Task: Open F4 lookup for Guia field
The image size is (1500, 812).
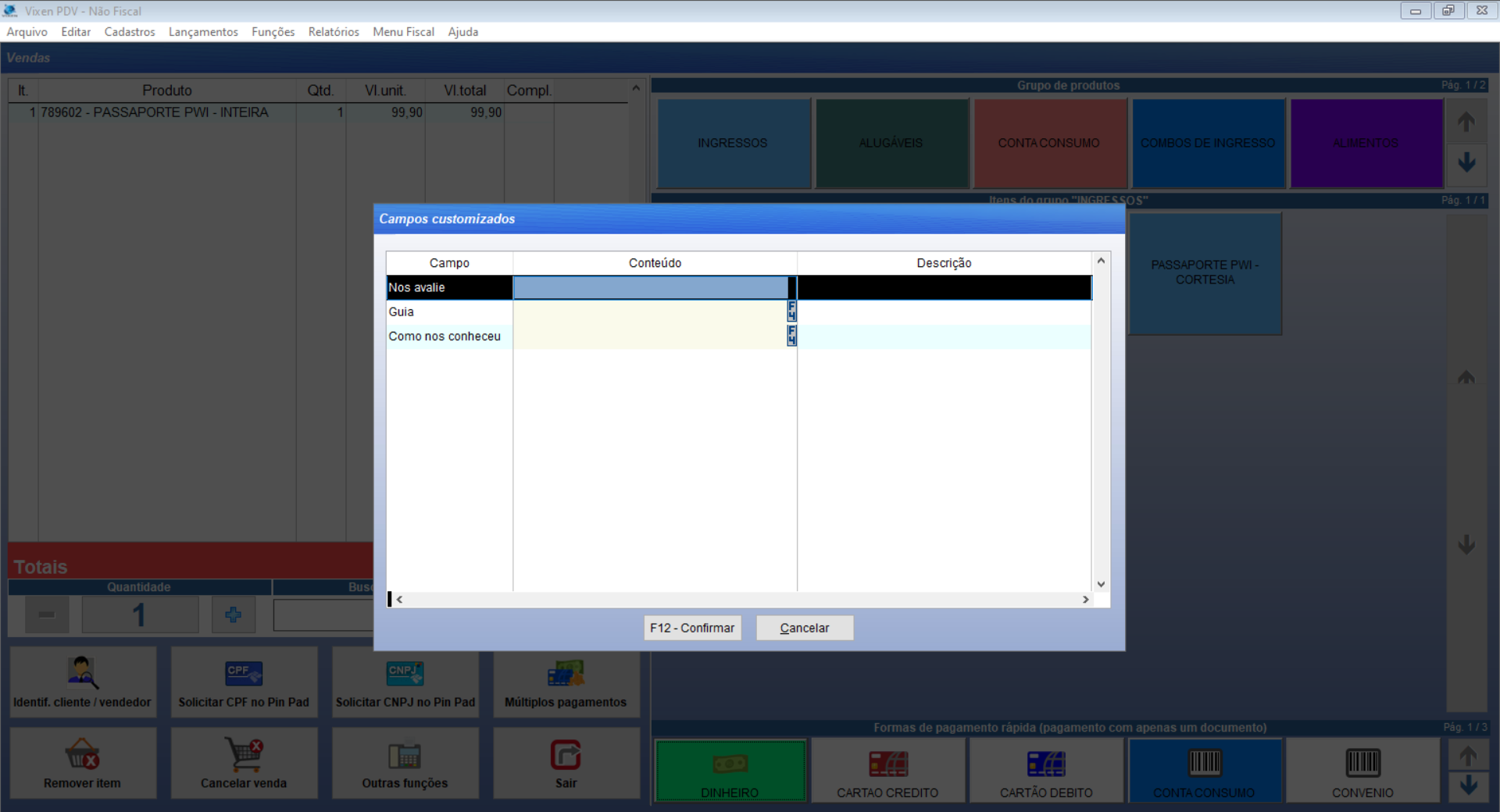Action: (x=791, y=312)
